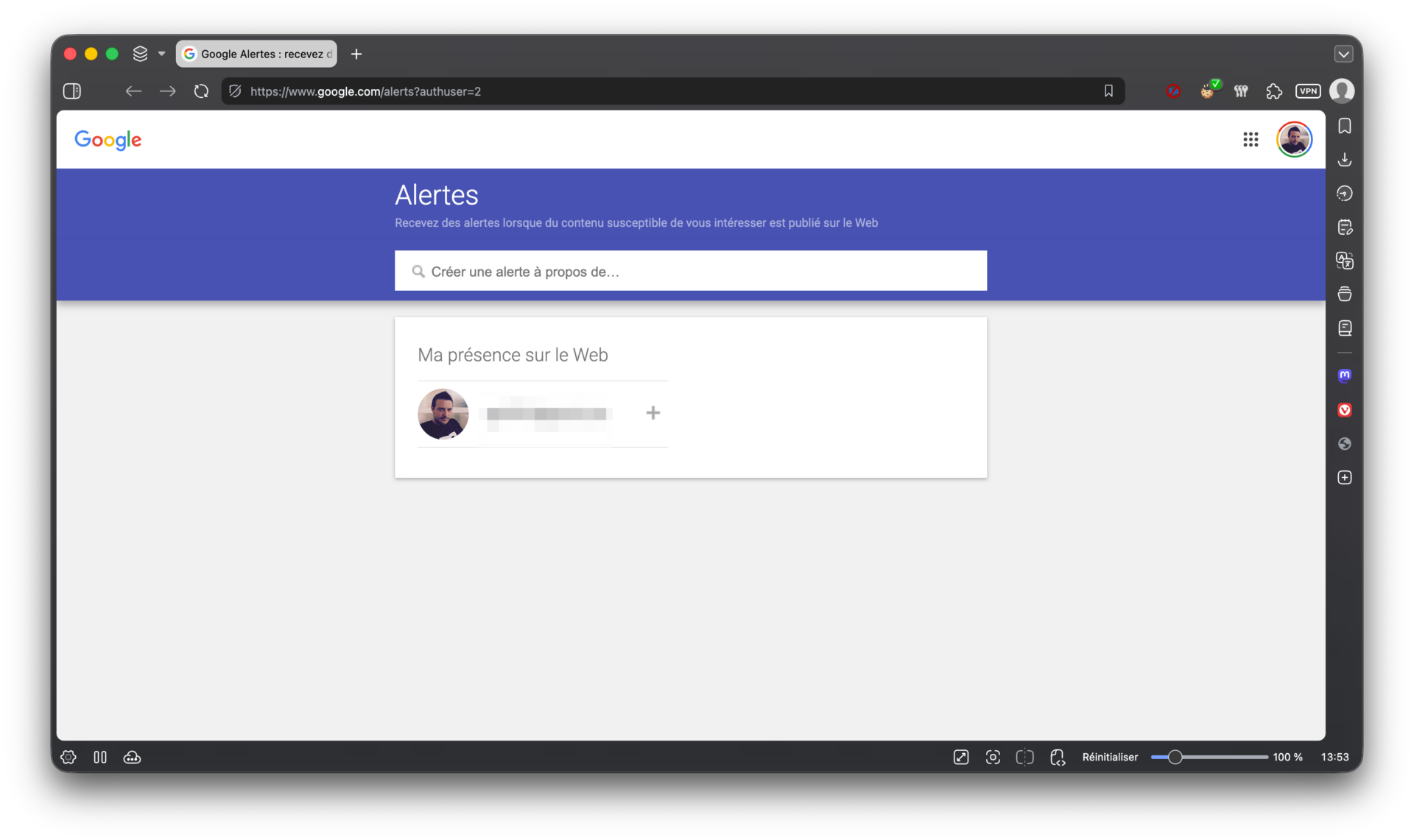Toggle the VPN button

1308,91
